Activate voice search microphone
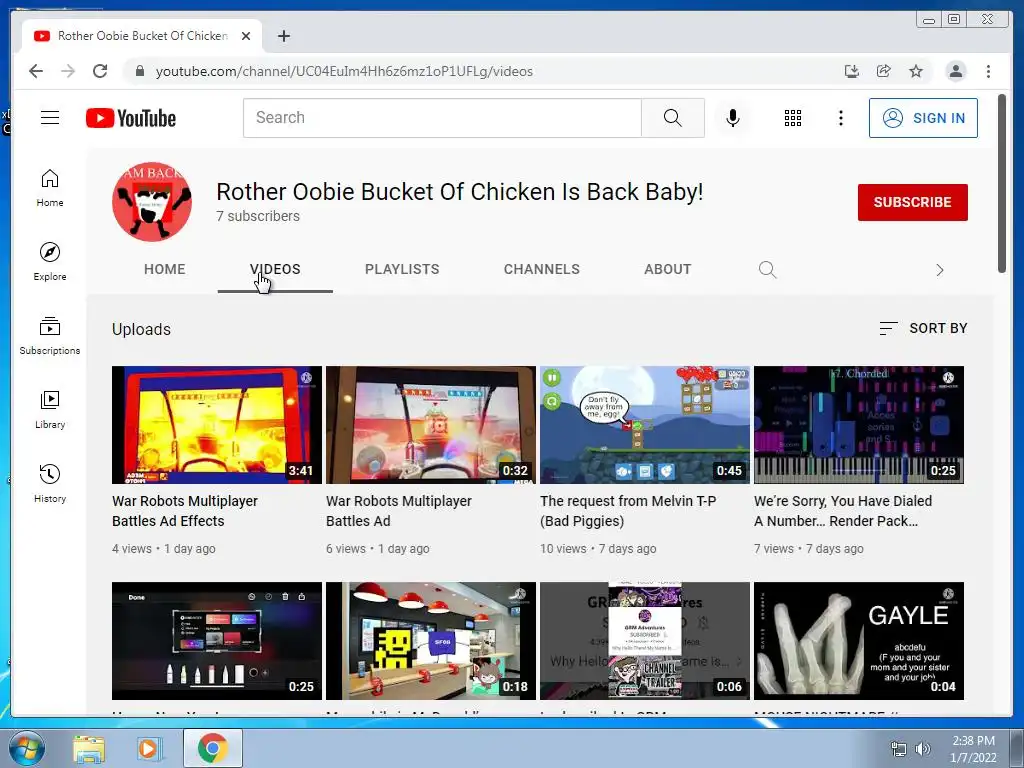This screenshot has height=768, width=1024. 733,118
